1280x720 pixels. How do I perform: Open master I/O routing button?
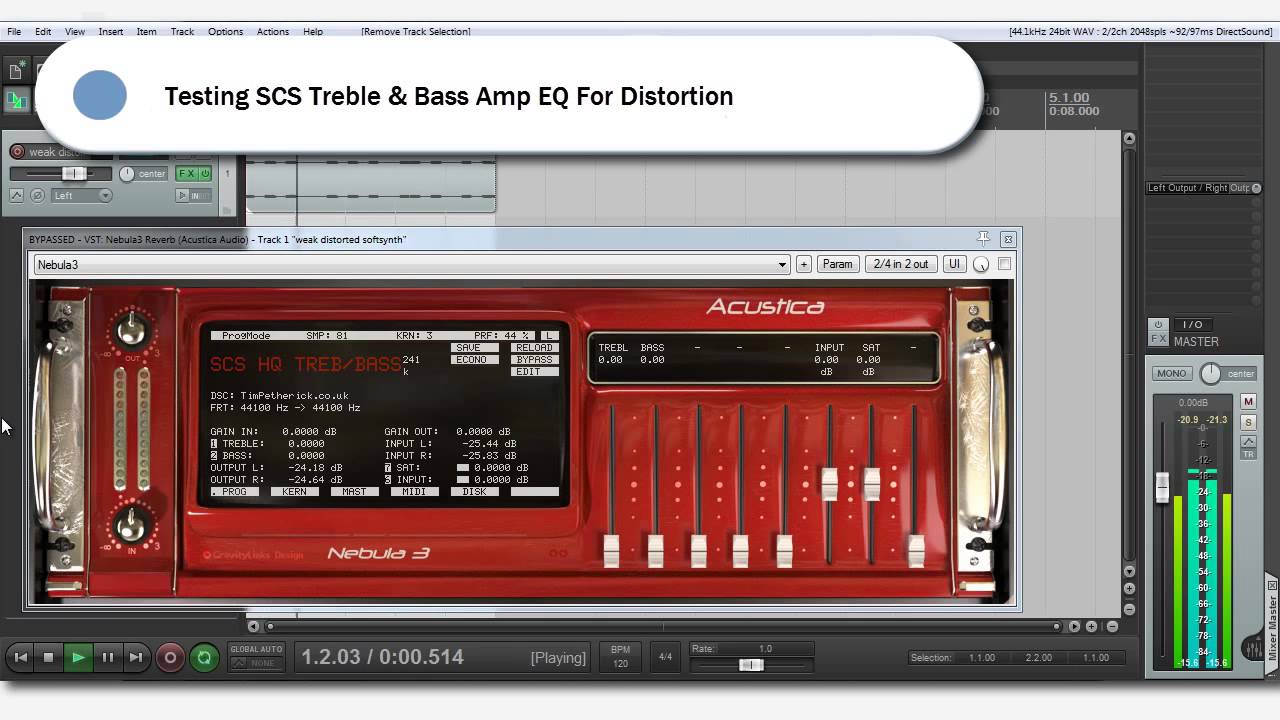(1192, 324)
